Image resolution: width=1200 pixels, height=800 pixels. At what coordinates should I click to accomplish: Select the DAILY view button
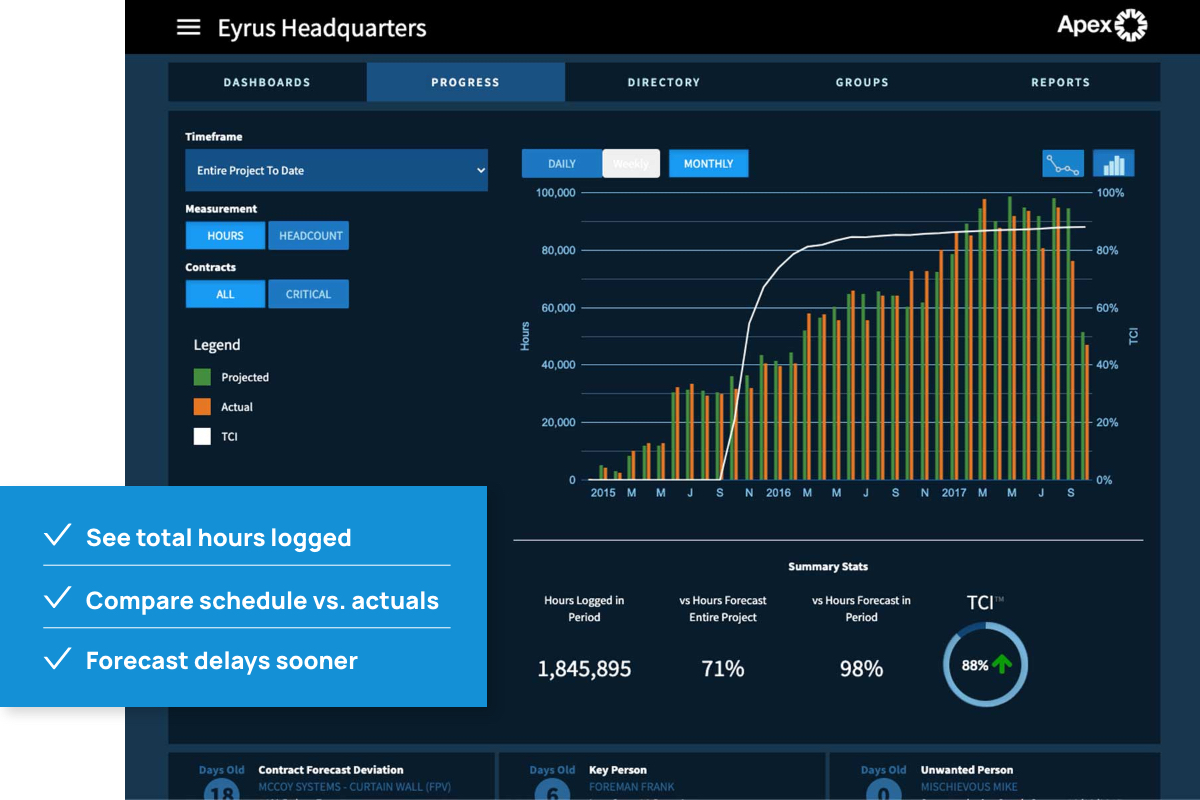561,163
